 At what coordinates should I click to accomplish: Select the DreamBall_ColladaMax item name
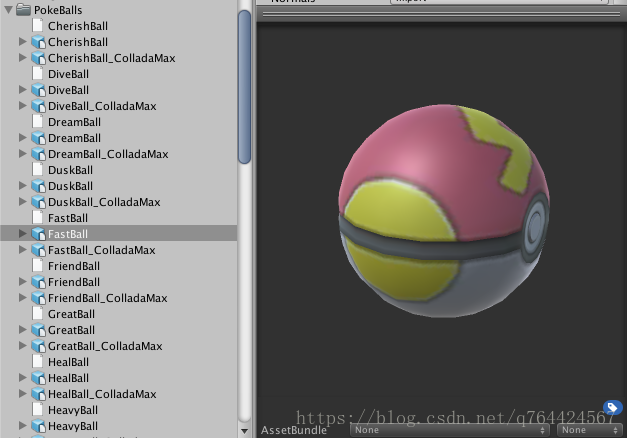(108, 154)
